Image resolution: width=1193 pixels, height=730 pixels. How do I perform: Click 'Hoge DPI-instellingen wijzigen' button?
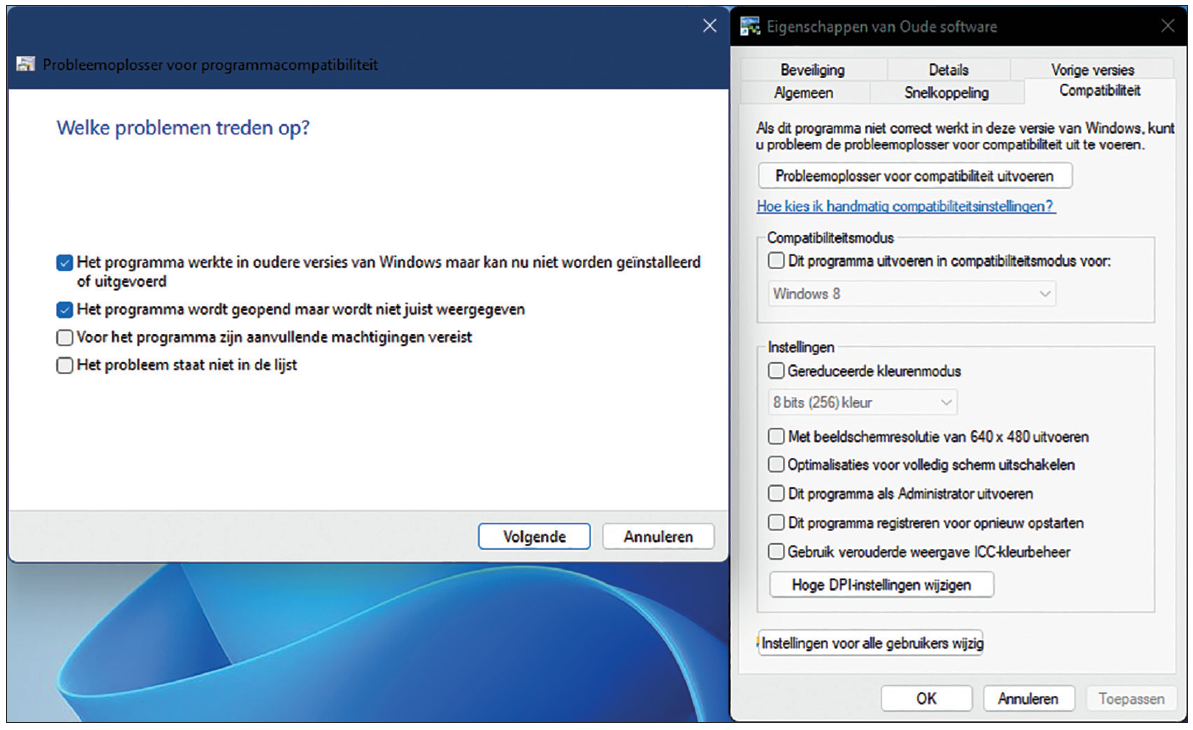(x=882, y=585)
